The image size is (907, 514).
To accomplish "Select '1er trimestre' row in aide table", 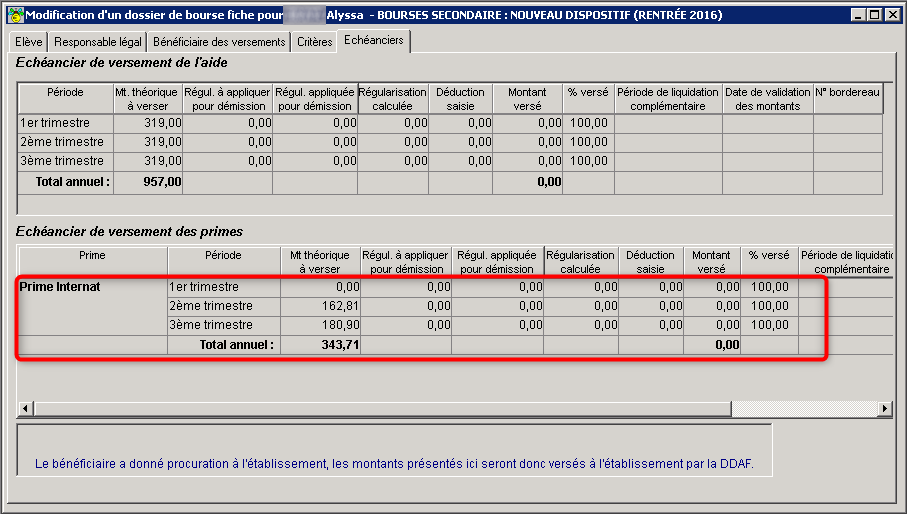I will click(451, 123).
